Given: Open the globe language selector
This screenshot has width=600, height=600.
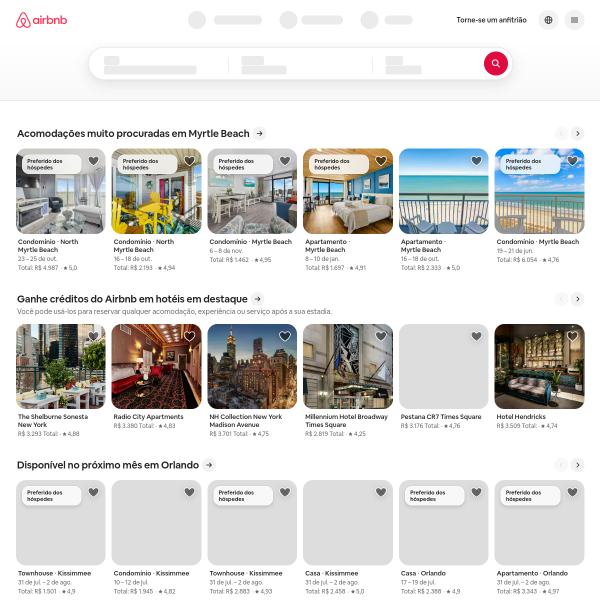Looking at the screenshot, I should [x=548, y=20].
